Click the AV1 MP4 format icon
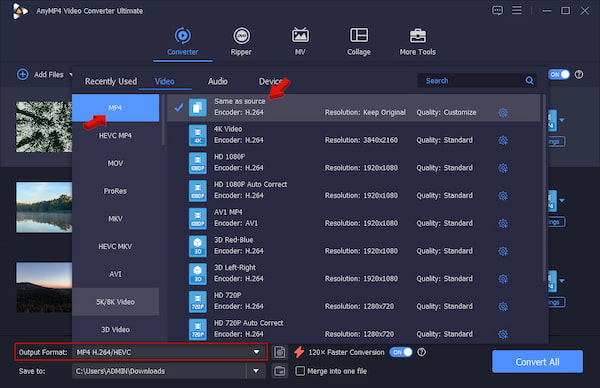Image resolution: width=600 pixels, height=388 pixels. pos(197,218)
